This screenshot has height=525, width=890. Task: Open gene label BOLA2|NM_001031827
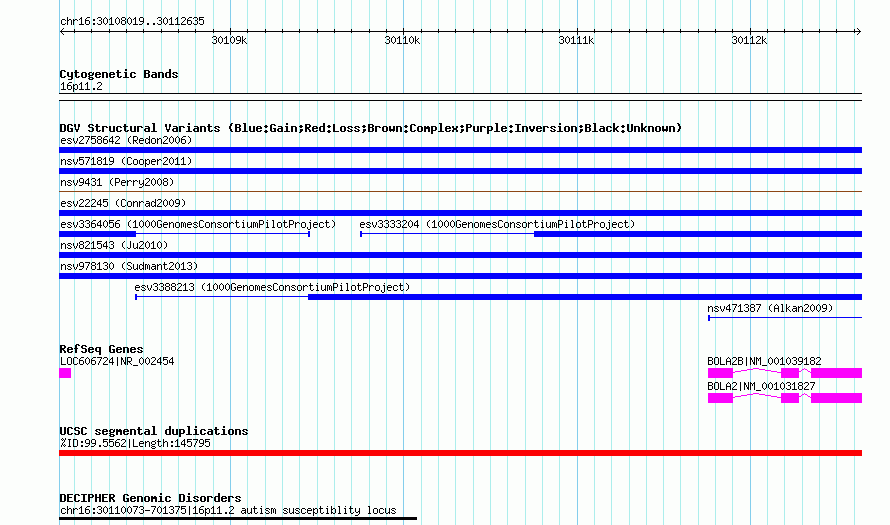click(x=761, y=387)
